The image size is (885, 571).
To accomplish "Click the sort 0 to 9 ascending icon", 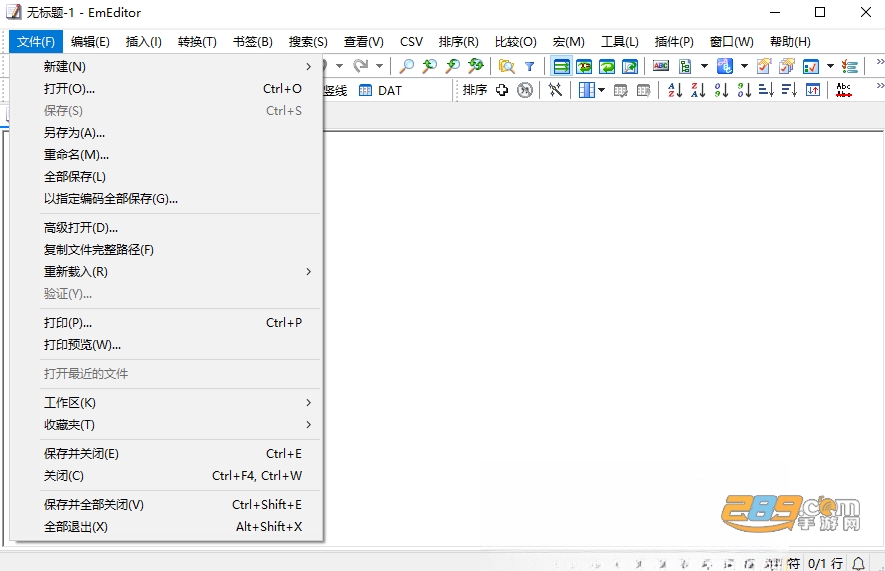I will [721, 90].
